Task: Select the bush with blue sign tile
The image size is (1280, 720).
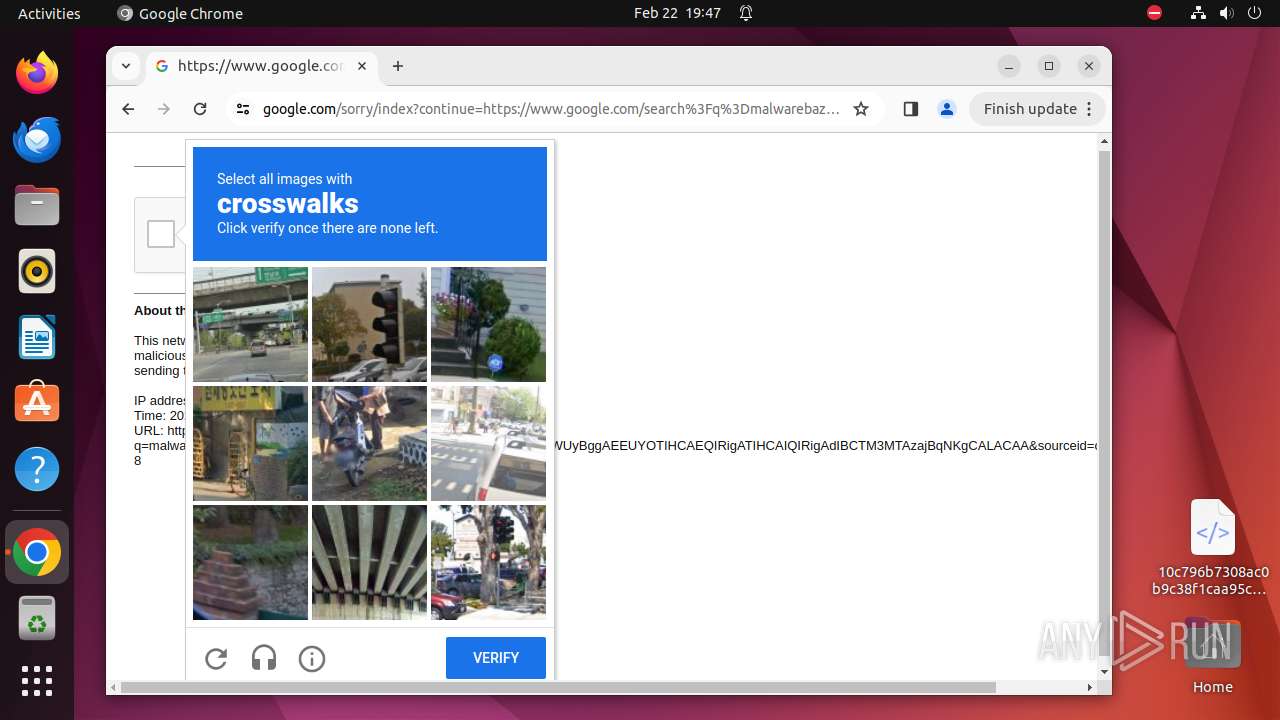Action: pyautogui.click(x=488, y=324)
